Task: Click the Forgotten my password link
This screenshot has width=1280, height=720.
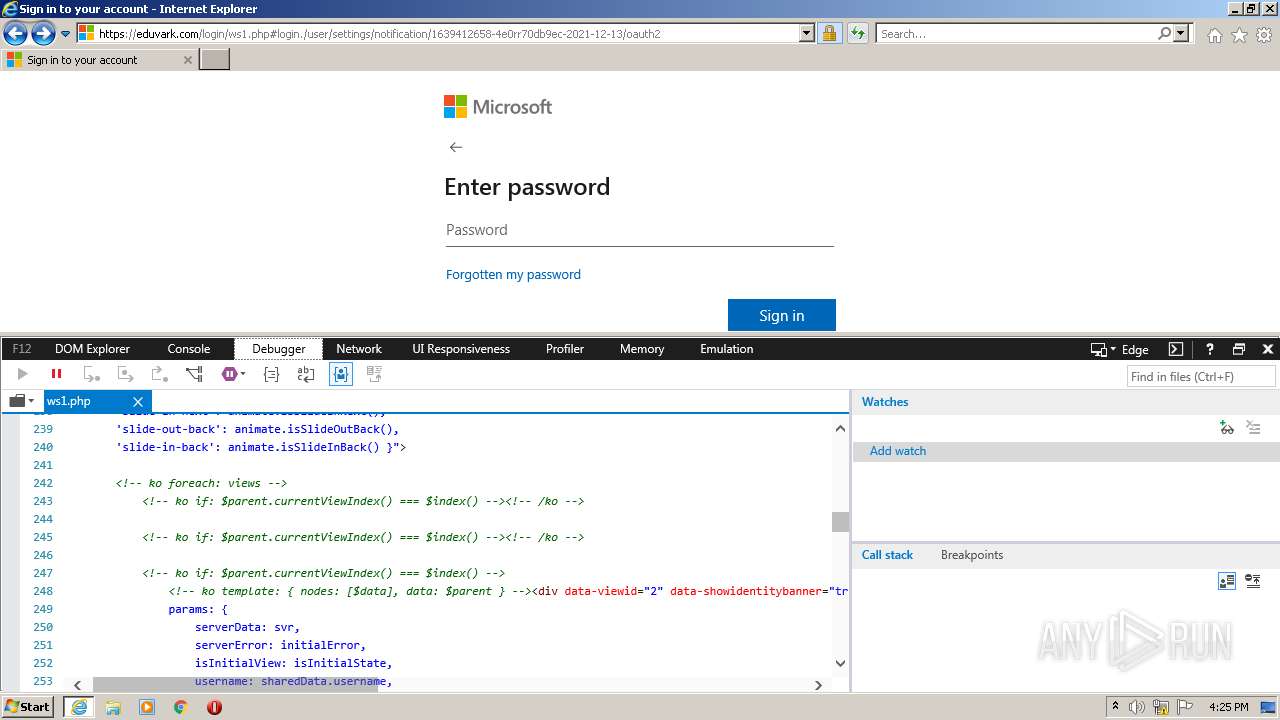Action: pyautogui.click(x=513, y=274)
